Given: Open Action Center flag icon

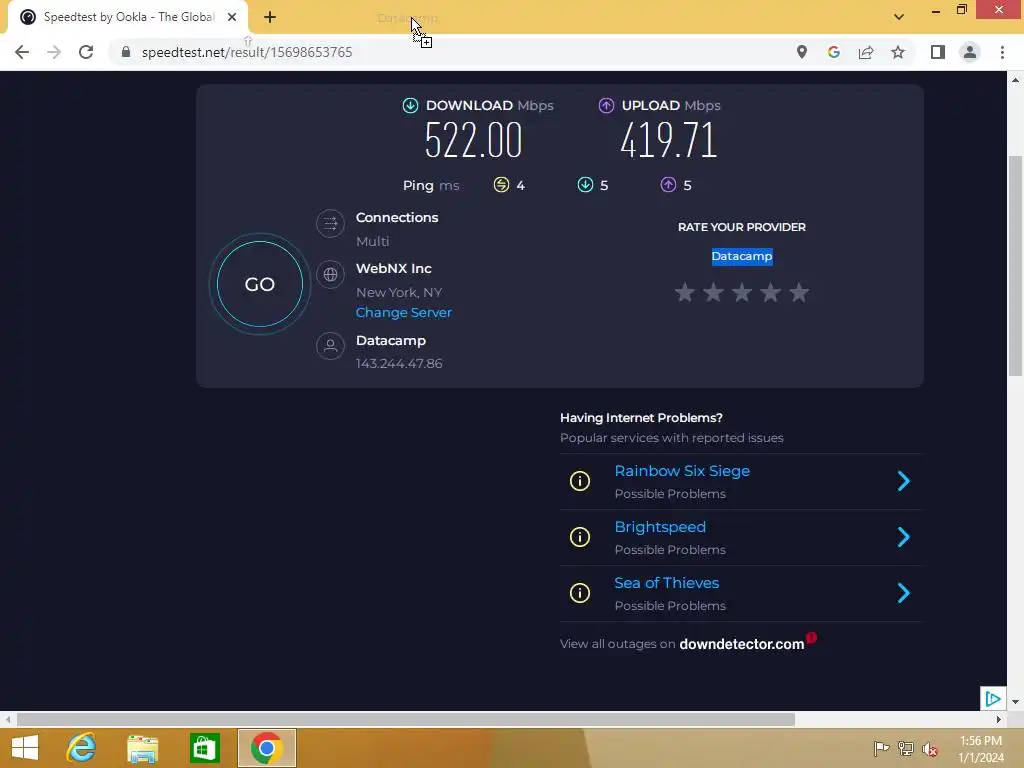Looking at the screenshot, I should (882, 748).
